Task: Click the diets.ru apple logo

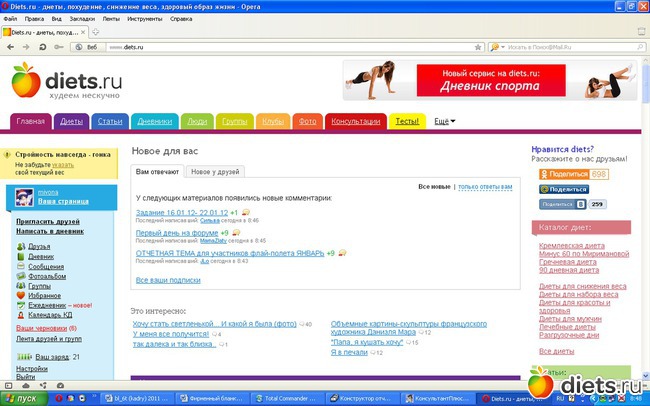Action: pos(25,80)
